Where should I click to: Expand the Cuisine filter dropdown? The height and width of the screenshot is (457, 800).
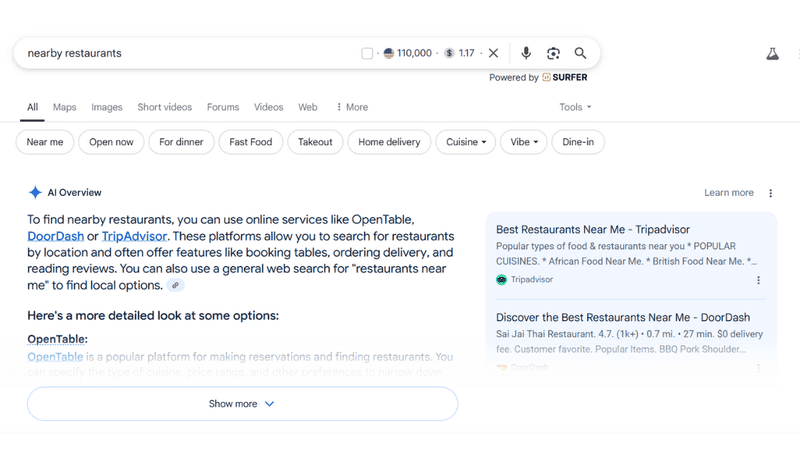[x=466, y=142]
